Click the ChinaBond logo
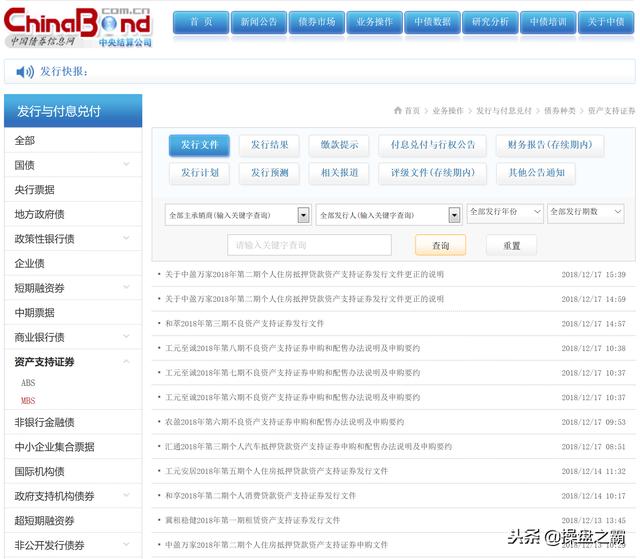 78,27
